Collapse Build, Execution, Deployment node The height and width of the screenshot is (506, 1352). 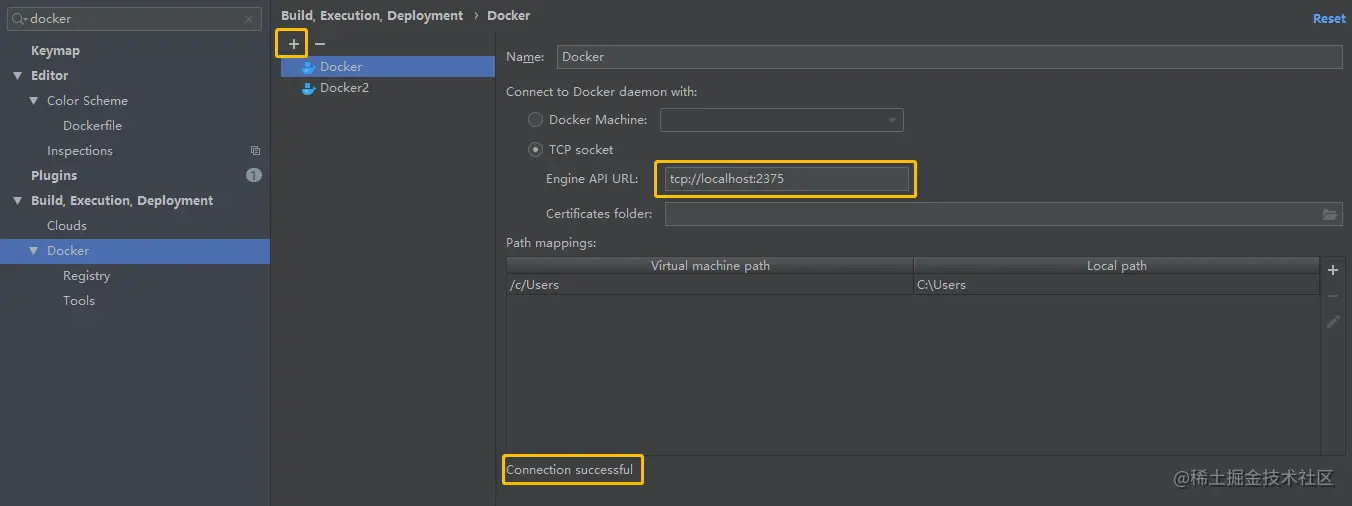coord(18,201)
